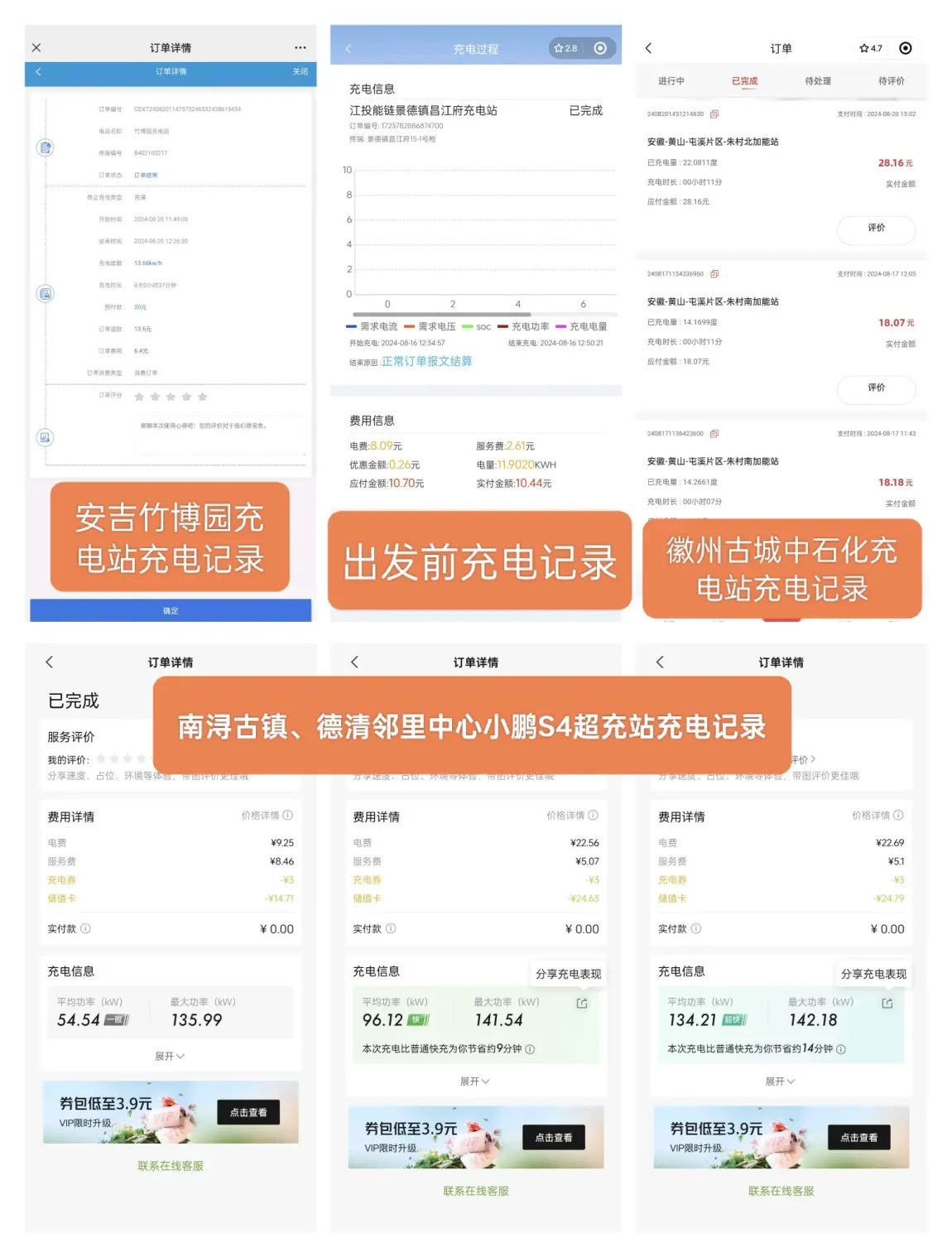Tap 关闭 in the blue header

click(300, 72)
